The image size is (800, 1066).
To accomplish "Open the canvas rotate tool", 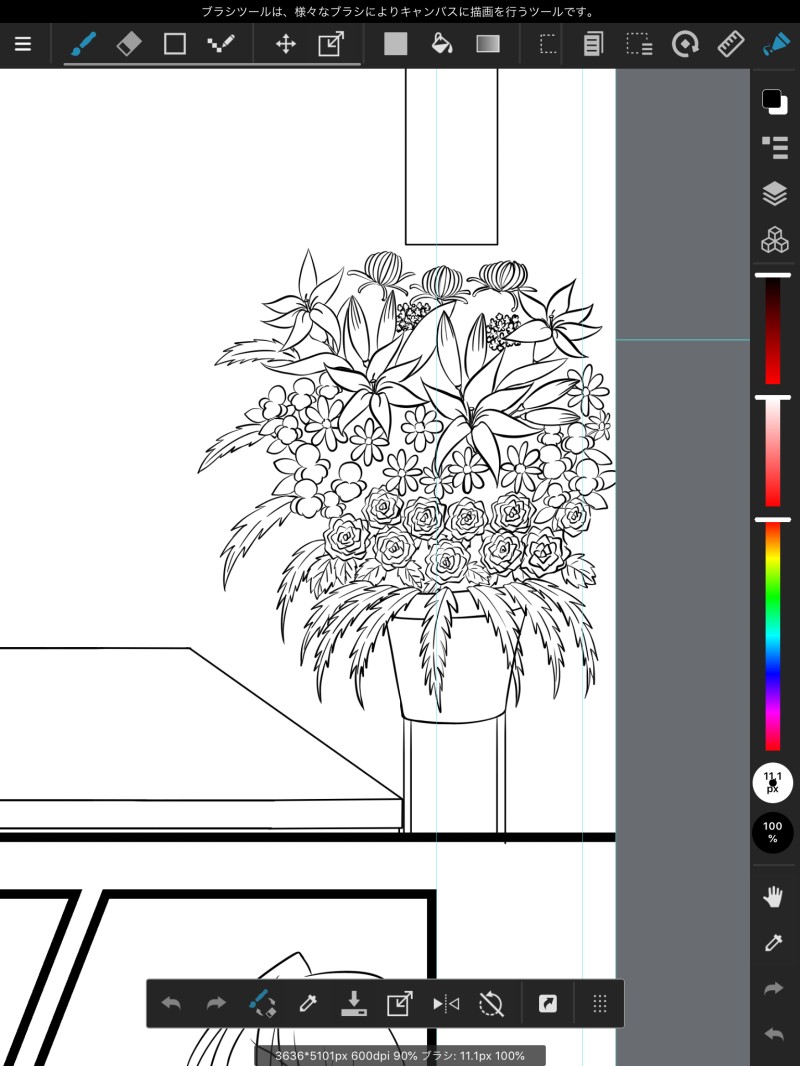I will pyautogui.click(x=685, y=44).
